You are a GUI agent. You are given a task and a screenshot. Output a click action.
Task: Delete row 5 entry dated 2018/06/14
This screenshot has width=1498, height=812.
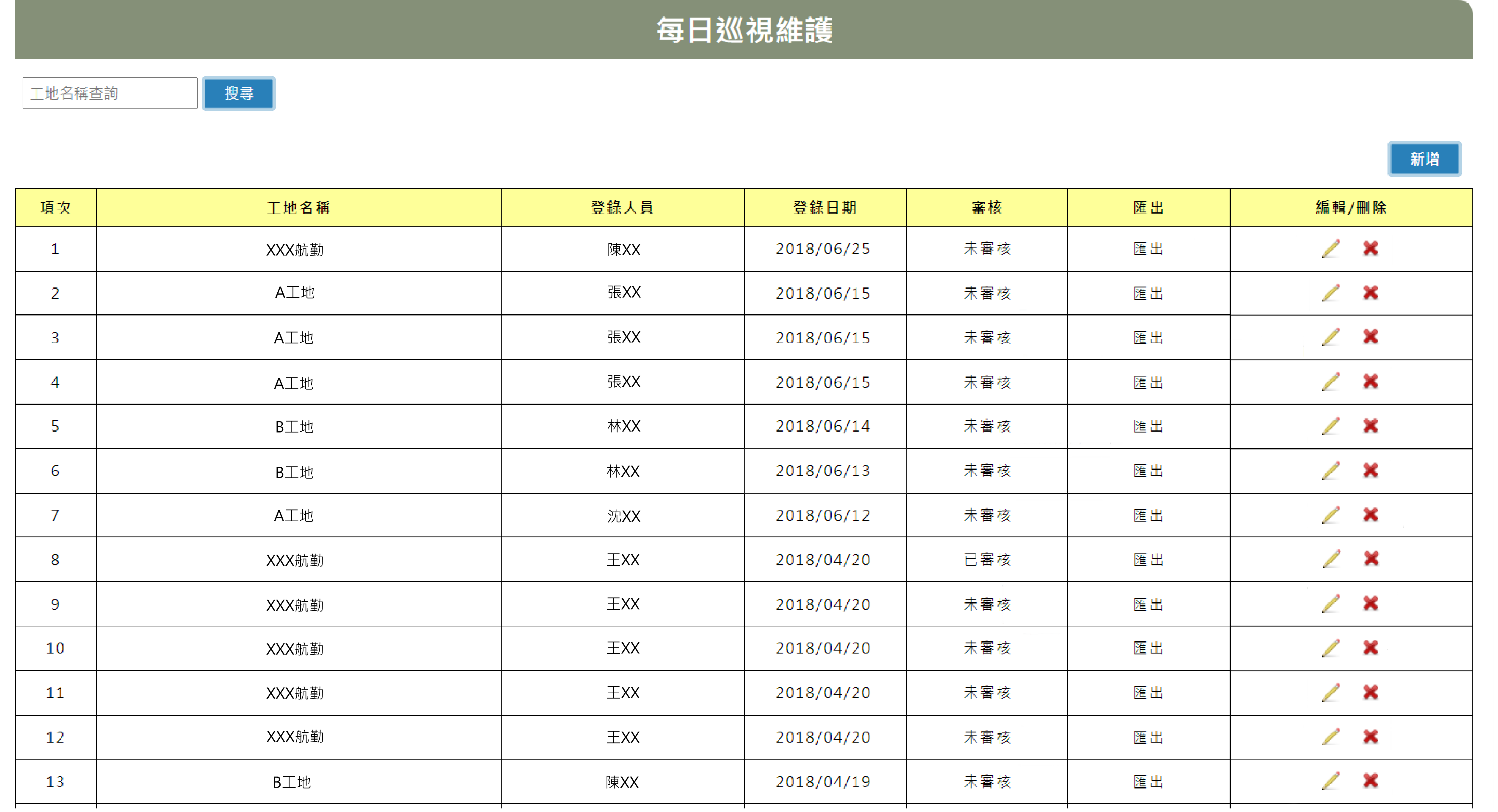tap(1371, 426)
